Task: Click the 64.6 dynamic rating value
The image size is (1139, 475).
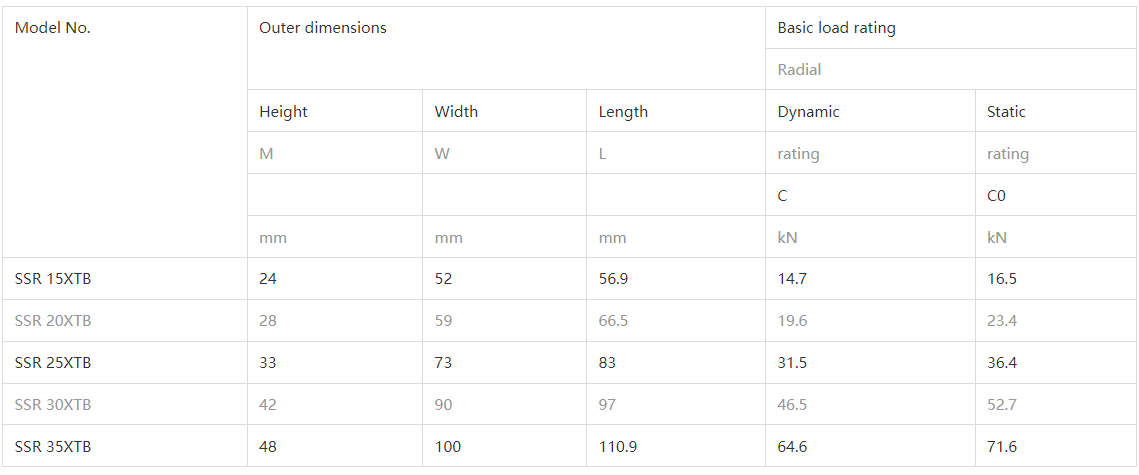Action: coord(792,447)
